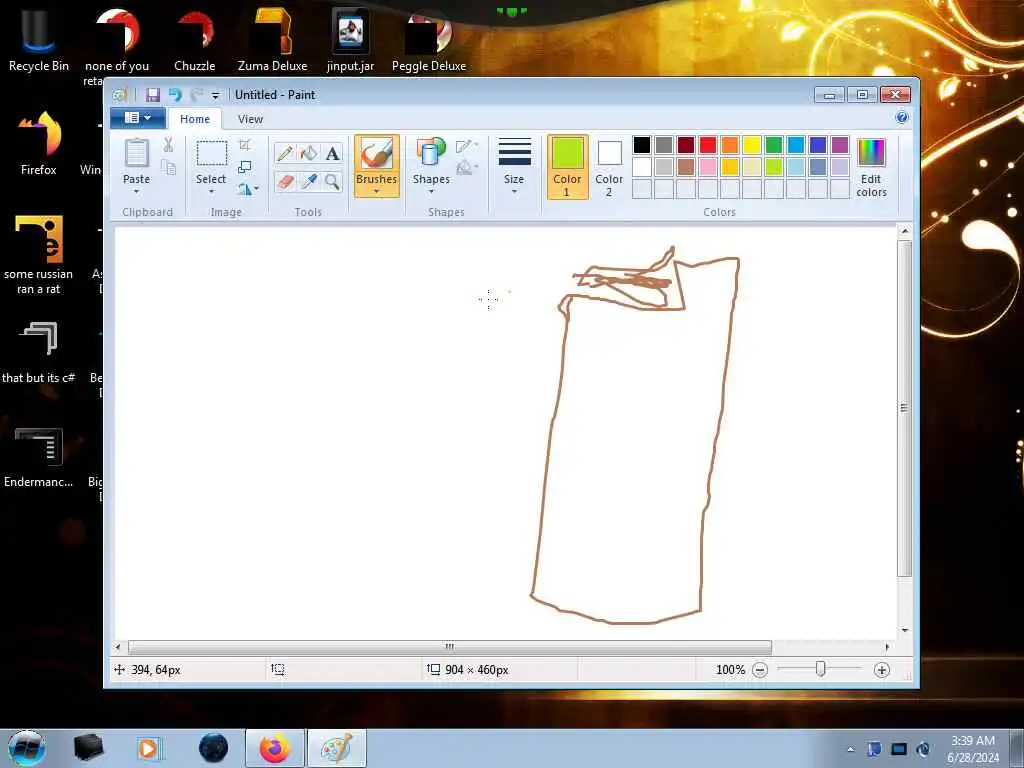Viewport: 1024px width, 768px height.
Task: Click the Copy icon in Clipboard group
Action: 168,168
